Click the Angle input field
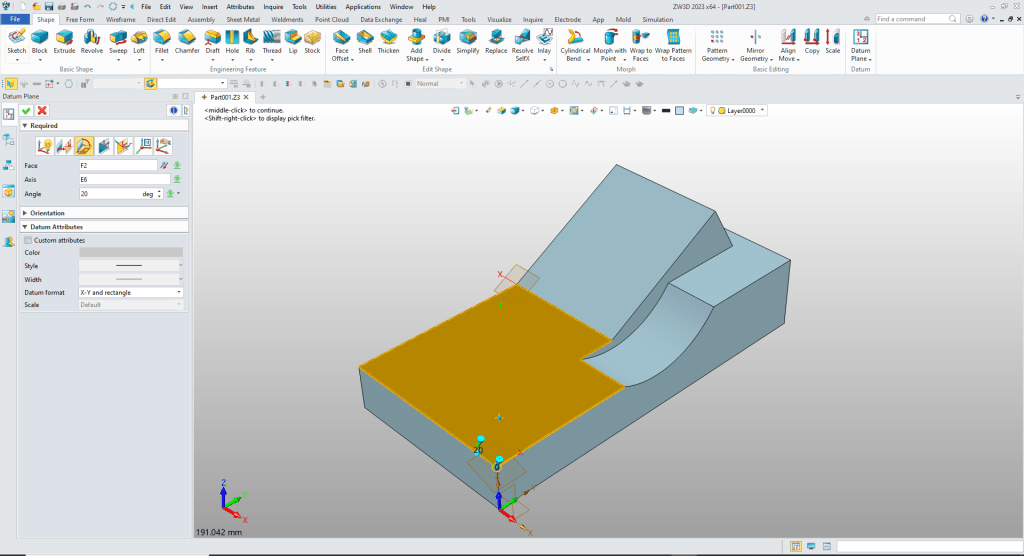This screenshot has height=556, width=1024. (x=110, y=193)
